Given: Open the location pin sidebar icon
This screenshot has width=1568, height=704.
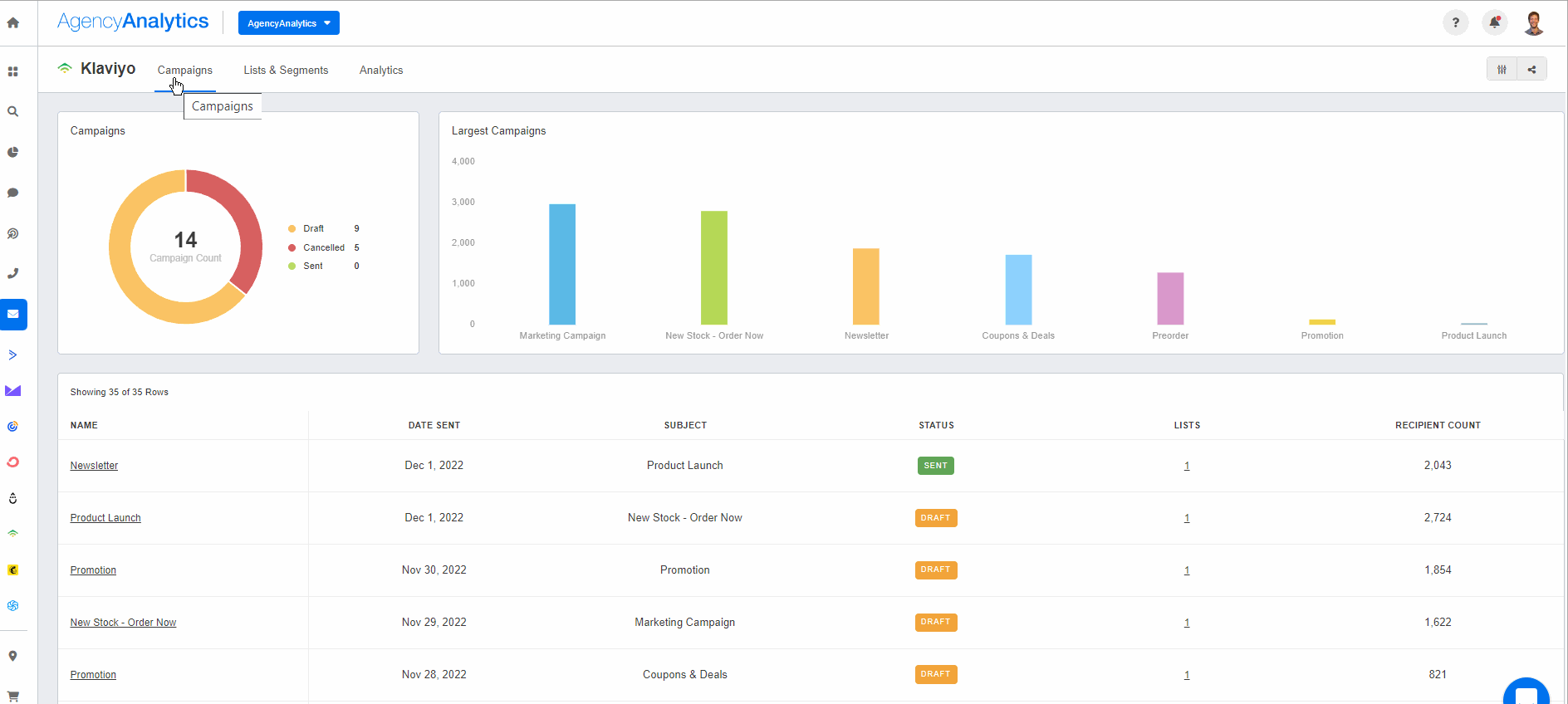Looking at the screenshot, I should [x=13, y=656].
